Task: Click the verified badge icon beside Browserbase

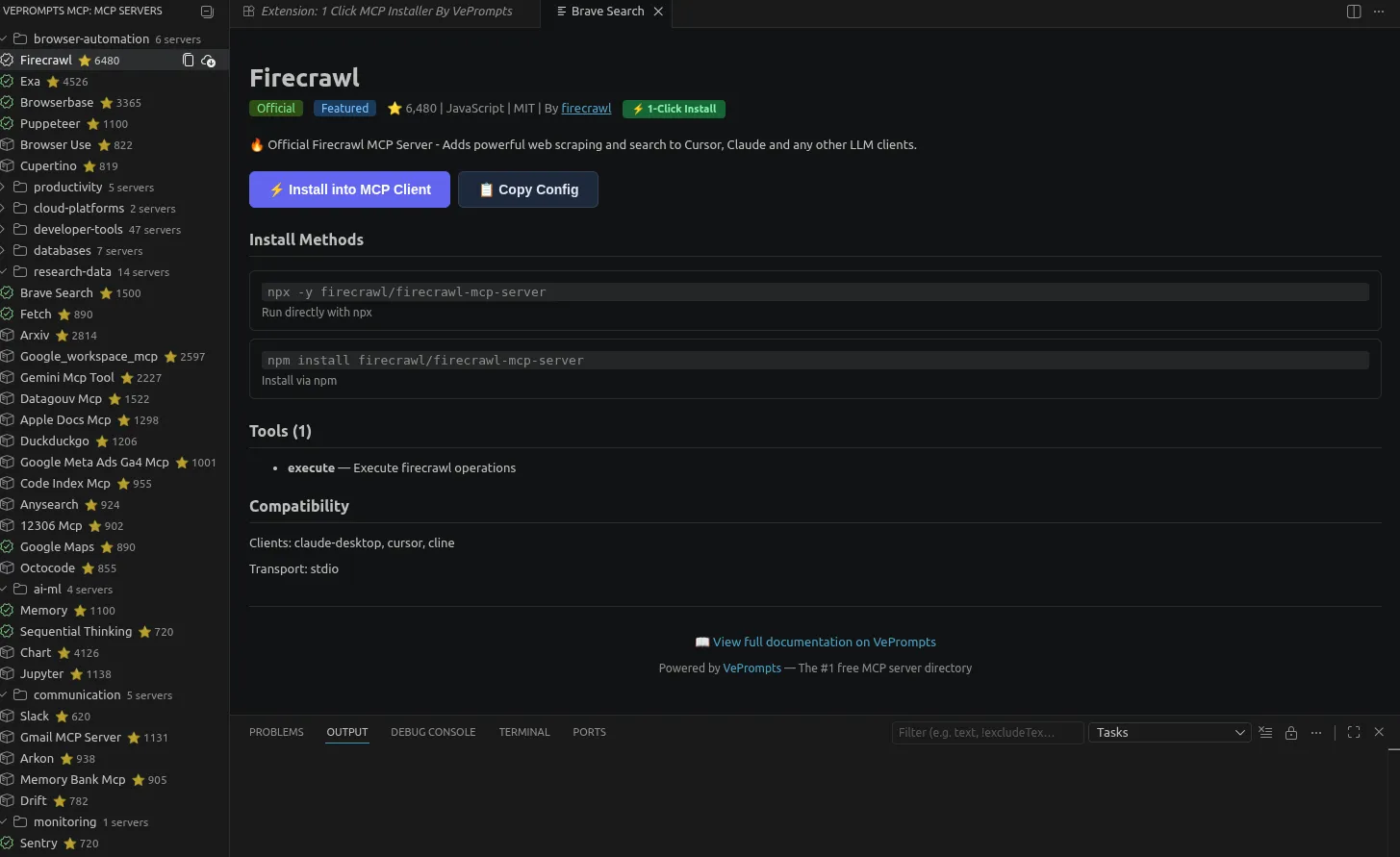Action: click(x=7, y=103)
